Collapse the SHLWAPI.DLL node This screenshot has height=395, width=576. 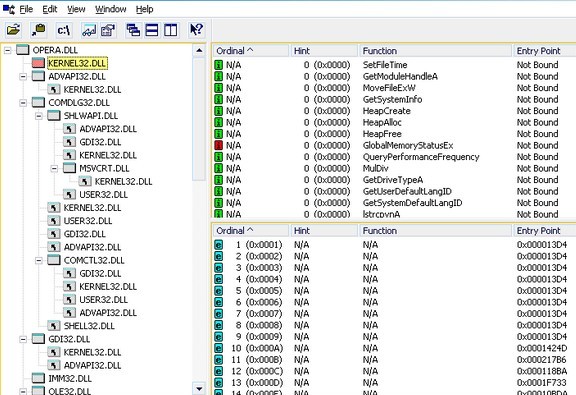point(39,116)
